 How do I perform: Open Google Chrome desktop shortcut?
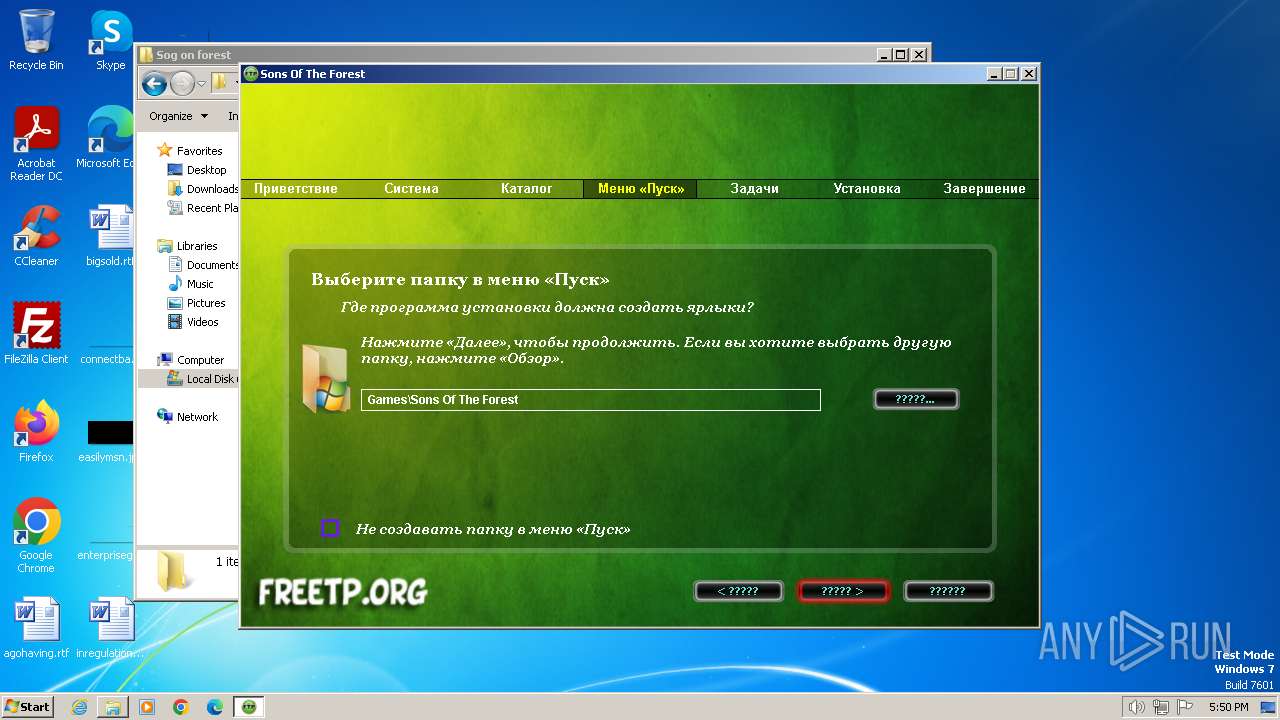click(x=36, y=535)
